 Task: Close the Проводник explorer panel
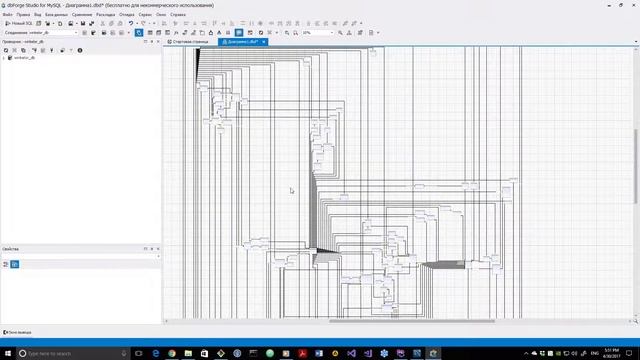(x=158, y=42)
